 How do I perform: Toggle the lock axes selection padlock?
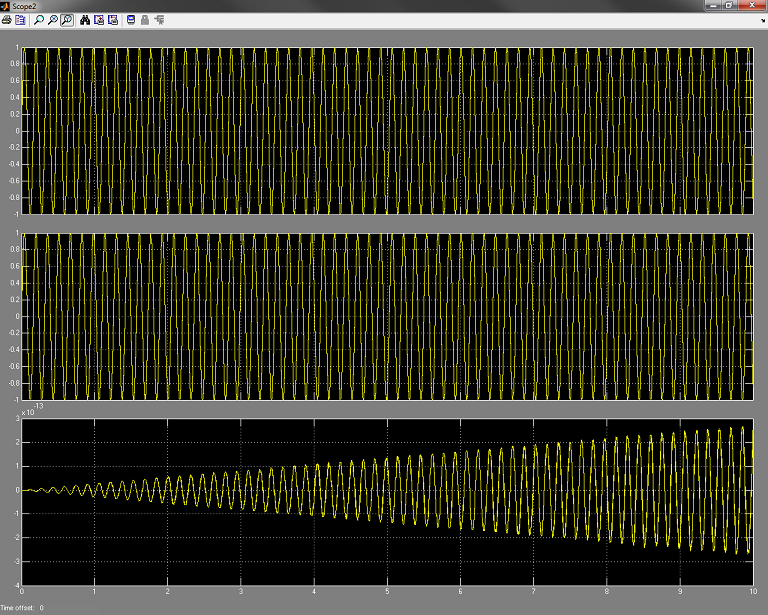pos(145,20)
